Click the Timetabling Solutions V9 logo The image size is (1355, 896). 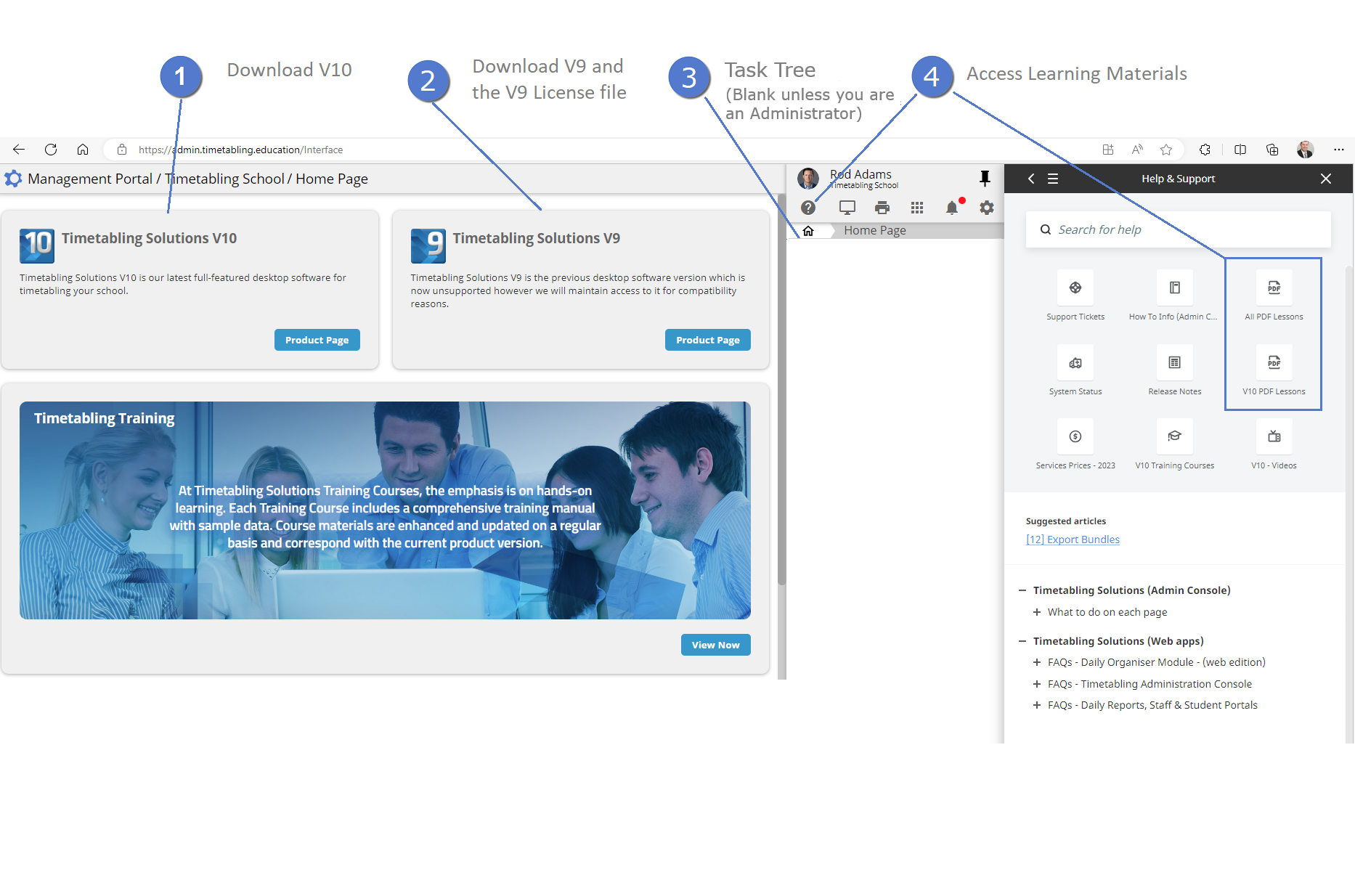(428, 245)
